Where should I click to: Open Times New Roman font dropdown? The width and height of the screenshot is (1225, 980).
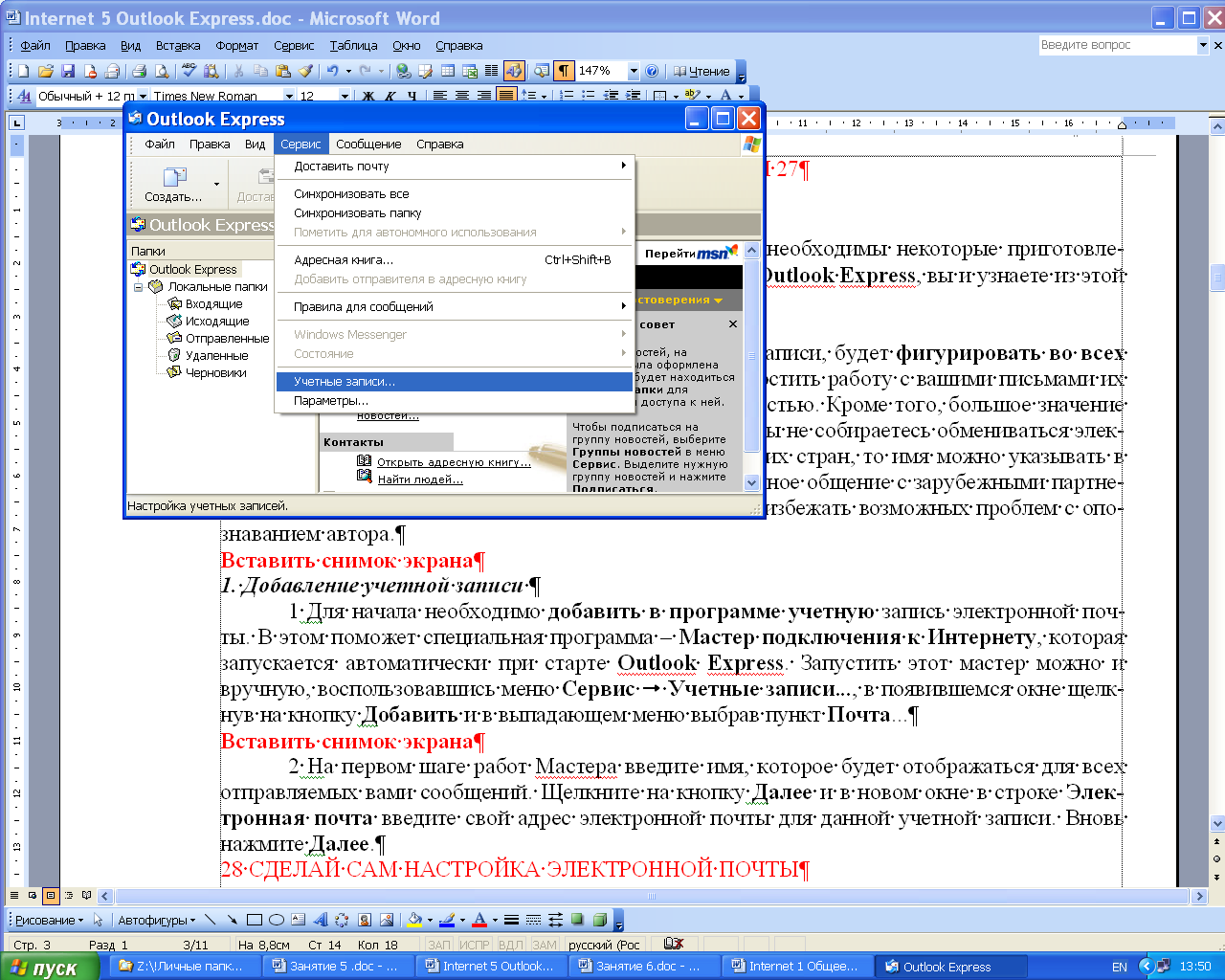coord(289,96)
